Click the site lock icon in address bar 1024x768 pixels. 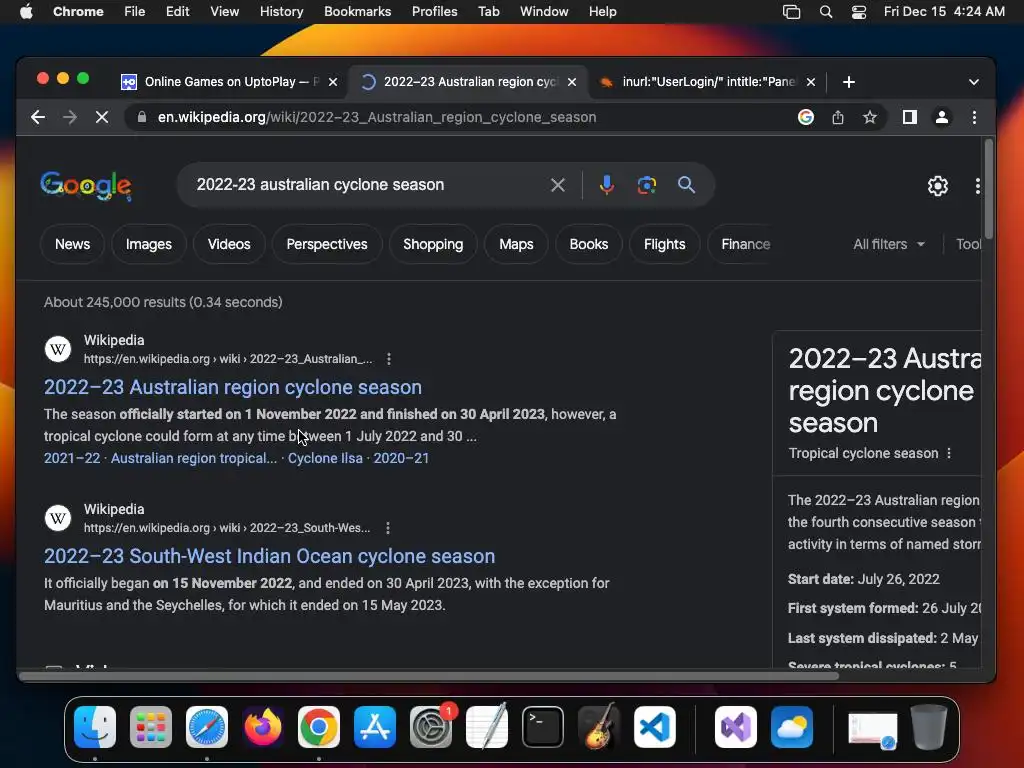coord(142,118)
